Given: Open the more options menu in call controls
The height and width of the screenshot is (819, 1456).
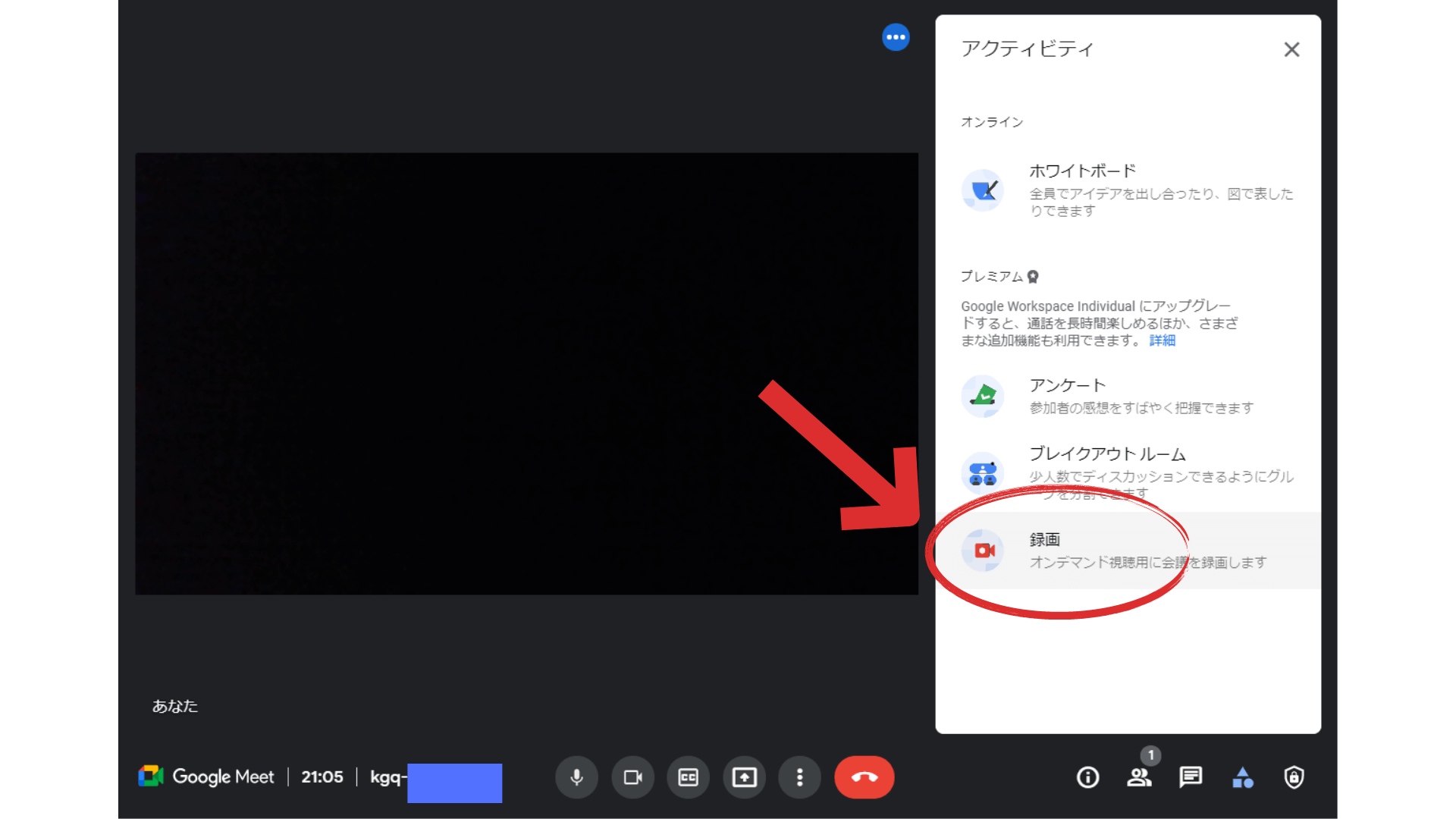Looking at the screenshot, I should pyautogui.click(x=799, y=777).
